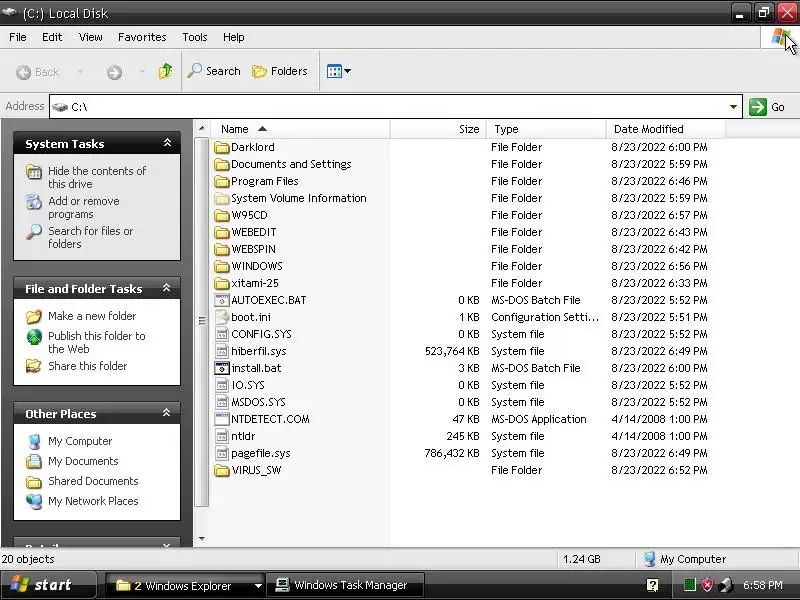Screen dimensions: 800x600
Task: Open My Network Places link
Action: pyautogui.click(x=93, y=501)
